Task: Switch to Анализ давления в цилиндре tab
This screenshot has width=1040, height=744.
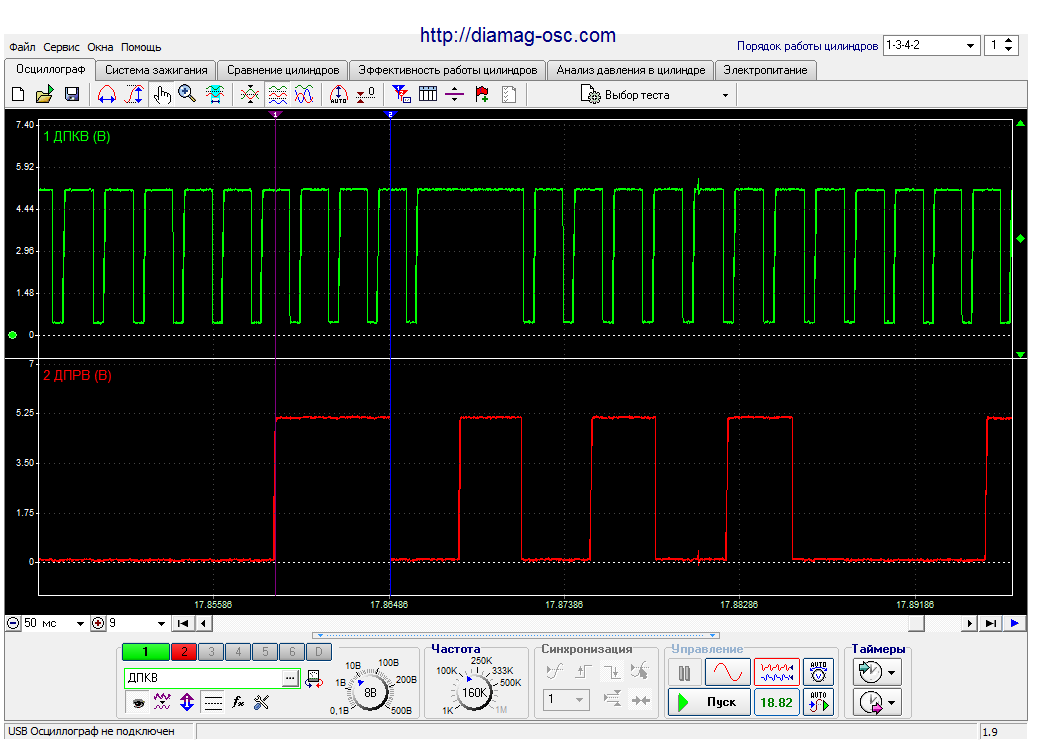Action: (631, 70)
